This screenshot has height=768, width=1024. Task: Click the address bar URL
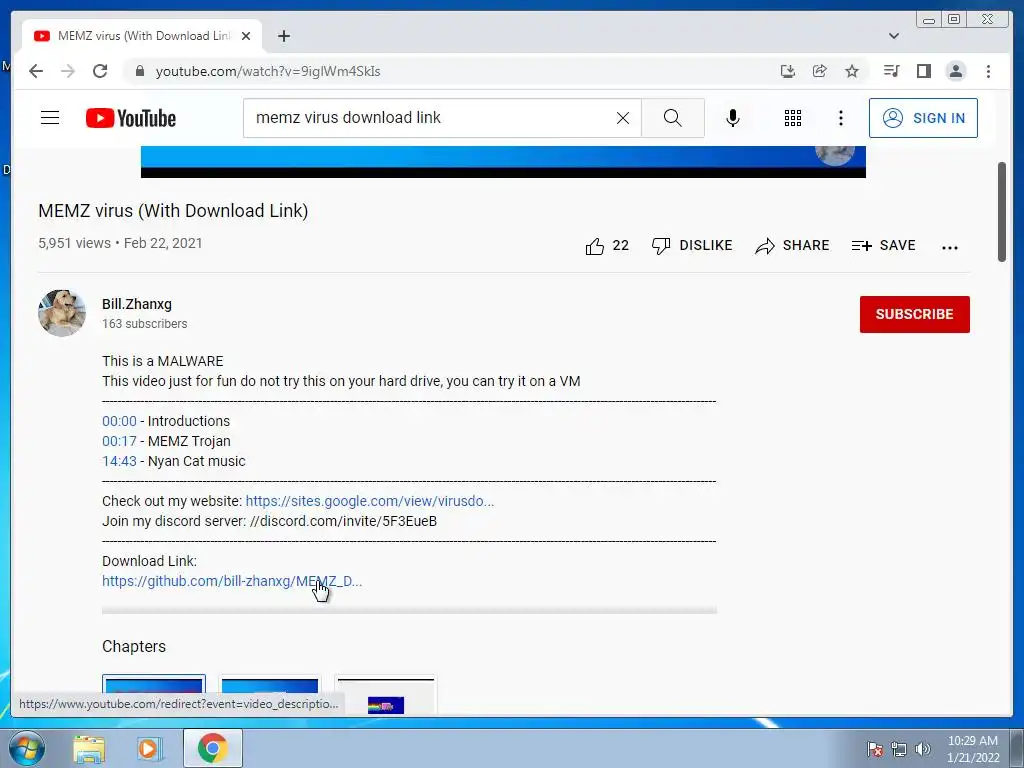tap(268, 71)
